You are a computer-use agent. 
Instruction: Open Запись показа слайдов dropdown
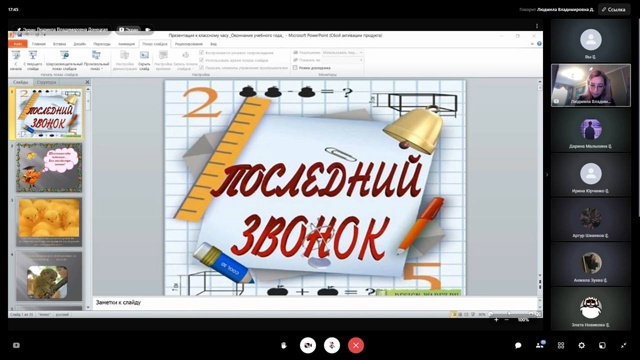click(185, 60)
